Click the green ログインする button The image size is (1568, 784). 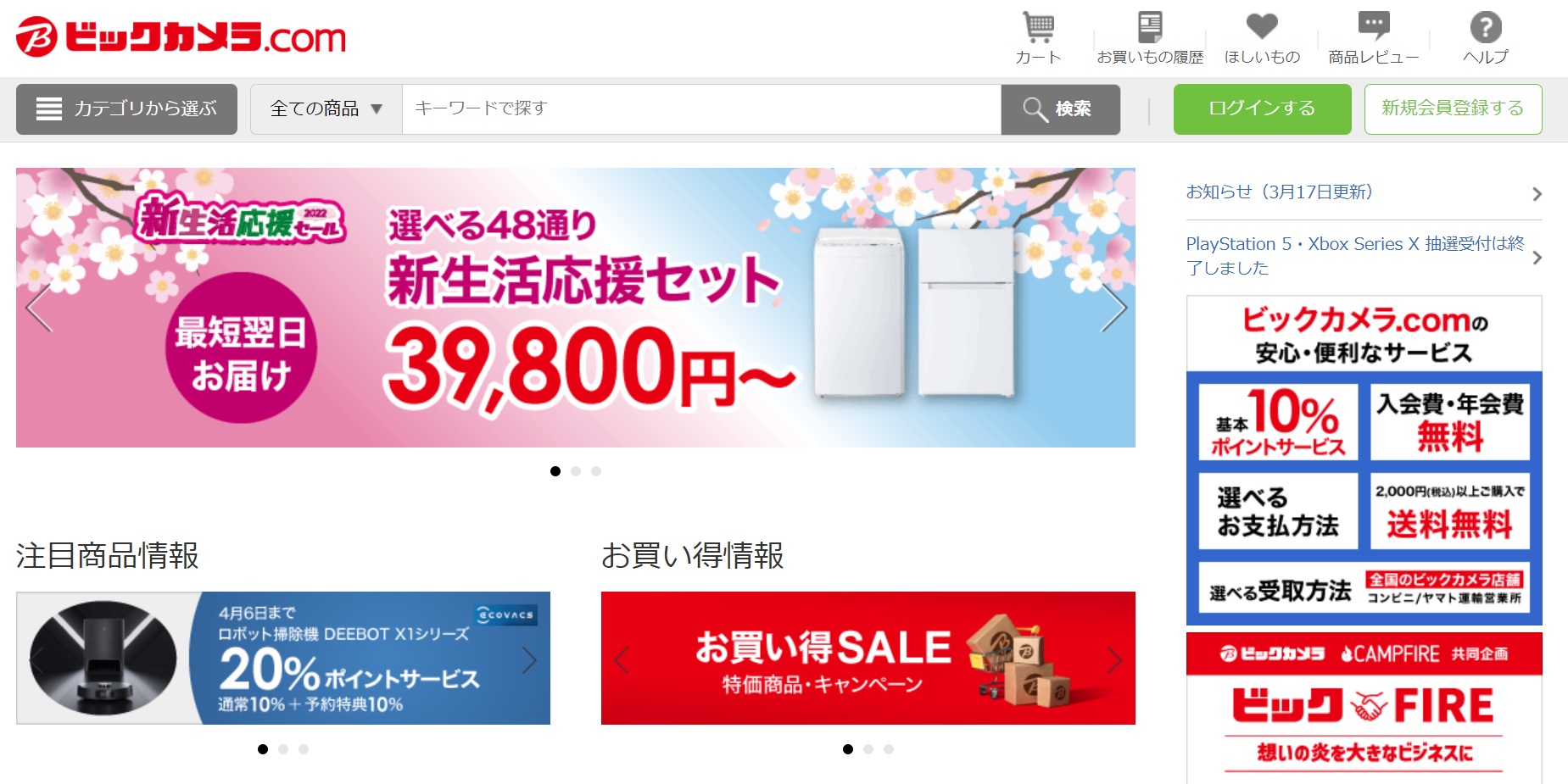[1262, 109]
